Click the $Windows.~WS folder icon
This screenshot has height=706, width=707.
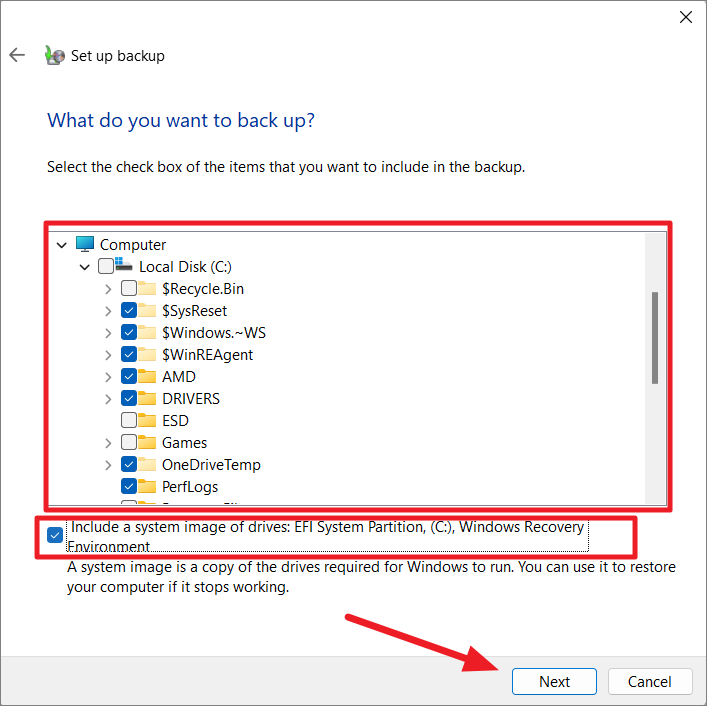tap(147, 332)
